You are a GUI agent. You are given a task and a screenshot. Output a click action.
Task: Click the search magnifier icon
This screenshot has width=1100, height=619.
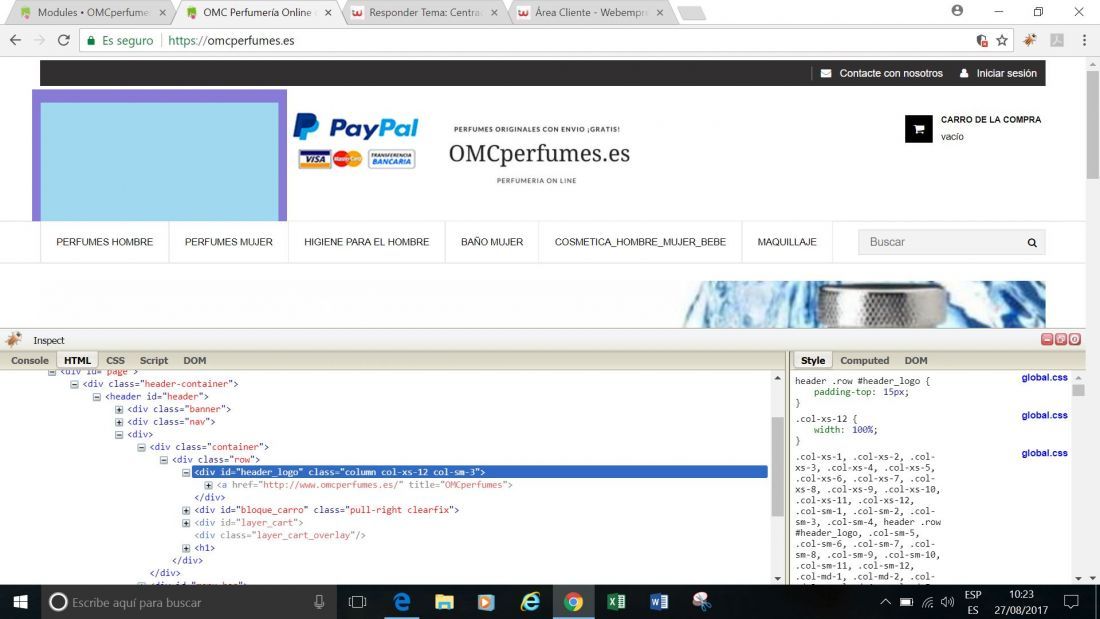(x=1032, y=242)
